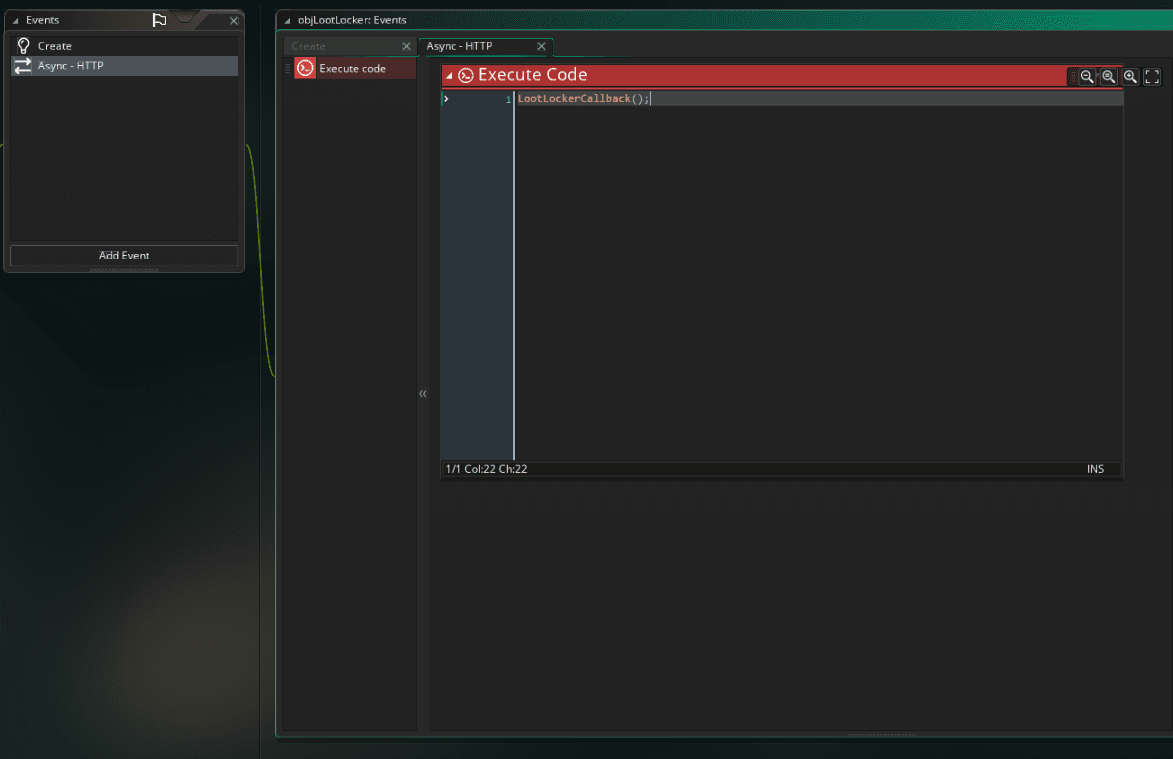
Task: Zoom in the code editor
Action: coord(1130,77)
